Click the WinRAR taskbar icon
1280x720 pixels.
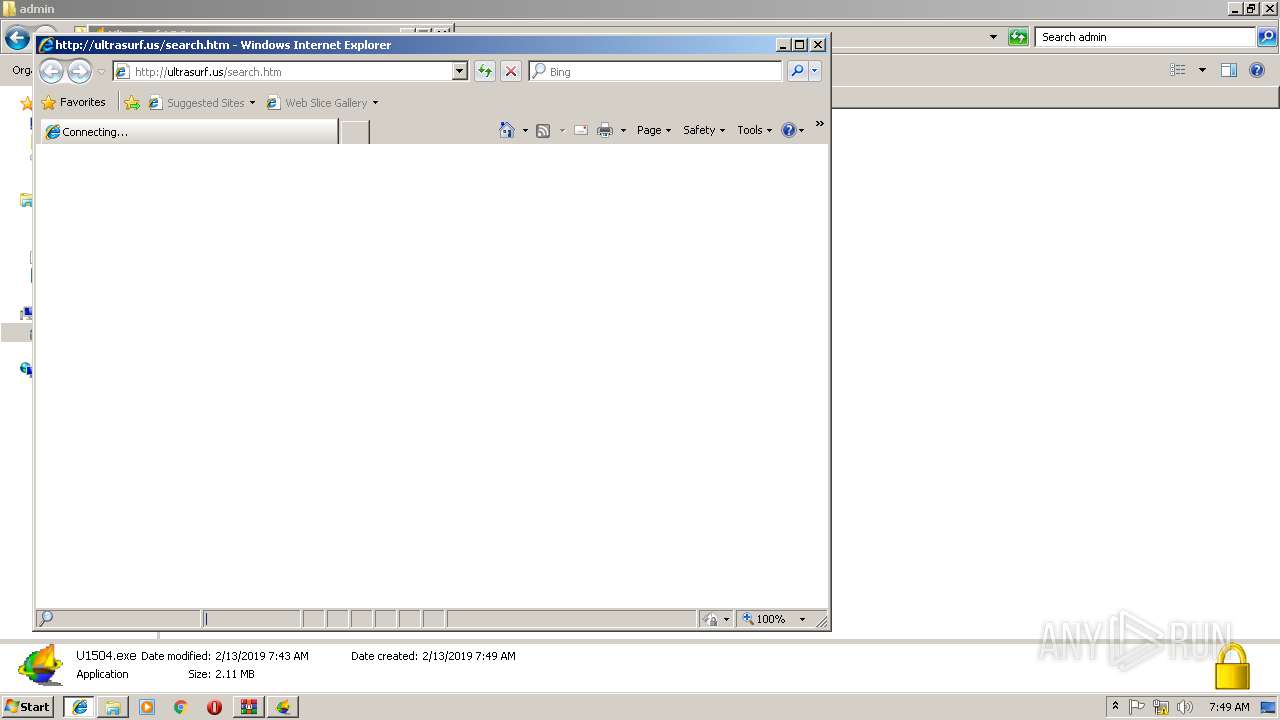[248, 707]
